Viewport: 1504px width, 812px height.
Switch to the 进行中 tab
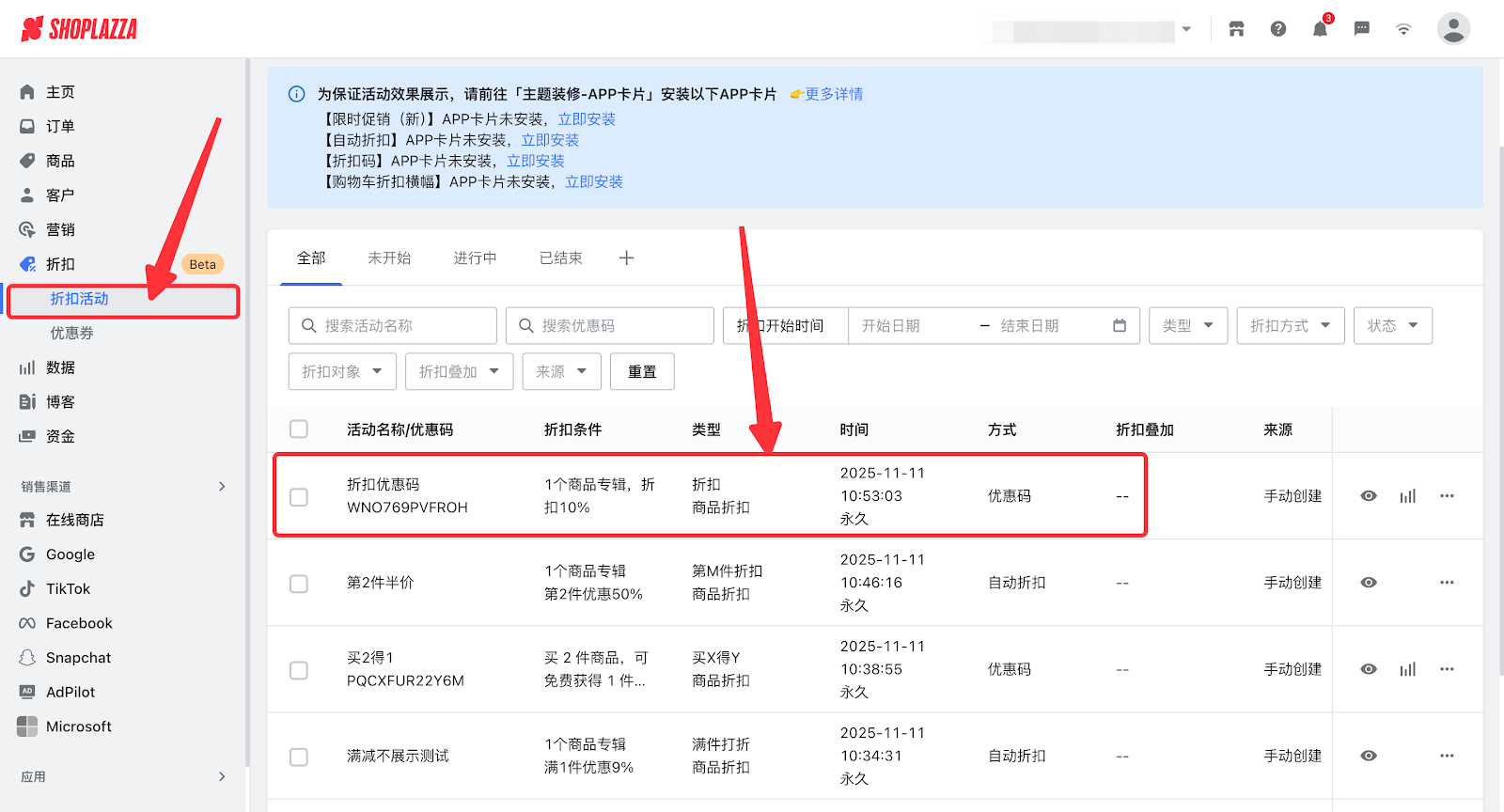[x=475, y=258]
